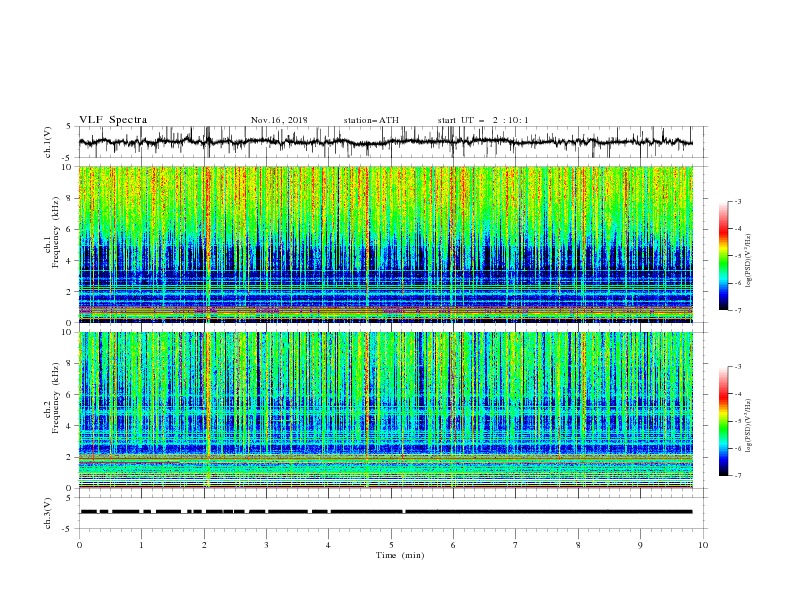Click the 'station=ATH' header label
This screenshot has width=792, height=612.
click(371, 120)
